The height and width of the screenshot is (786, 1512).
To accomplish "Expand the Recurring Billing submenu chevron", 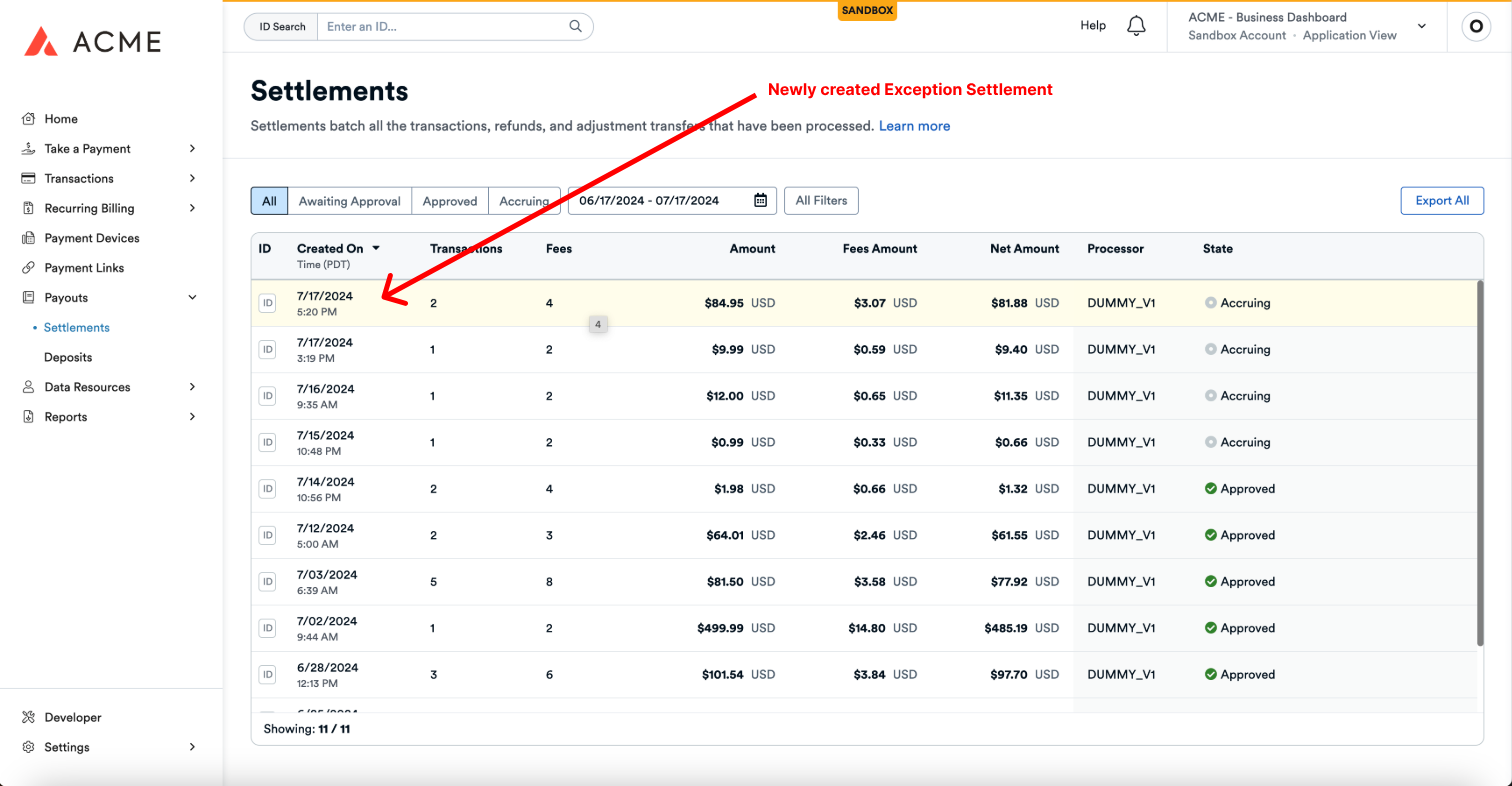I will (x=192, y=209).
